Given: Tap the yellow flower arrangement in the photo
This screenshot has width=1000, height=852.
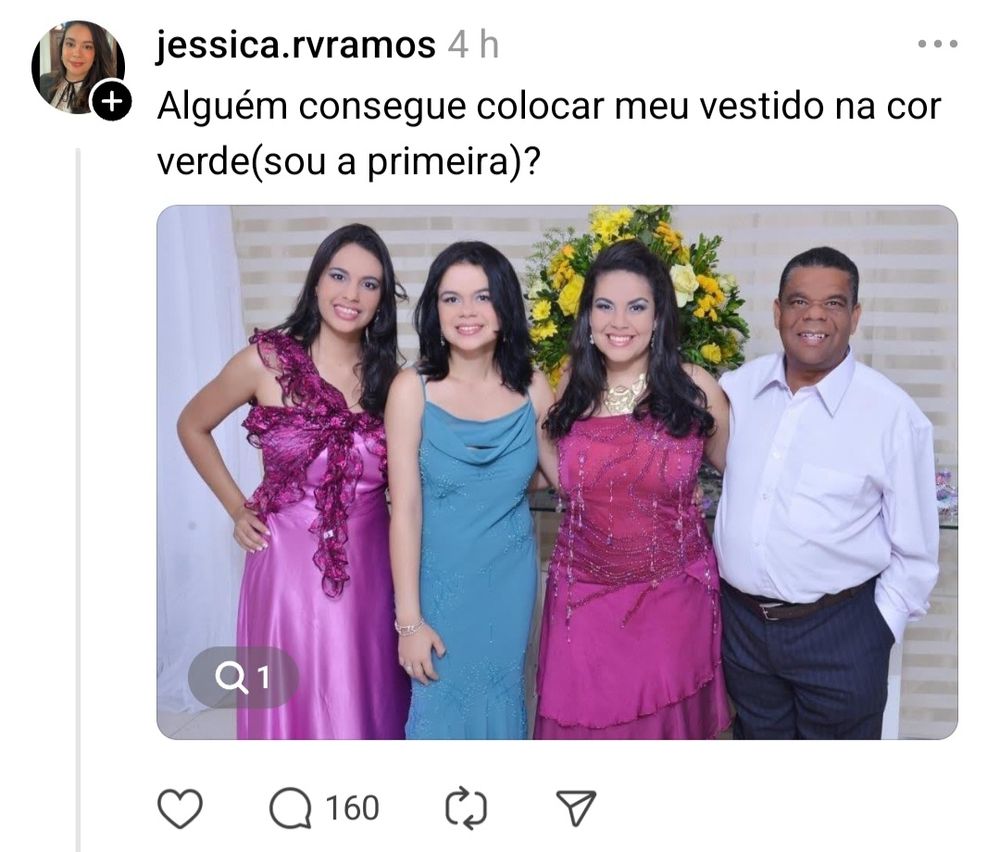Looking at the screenshot, I should click(x=638, y=287).
